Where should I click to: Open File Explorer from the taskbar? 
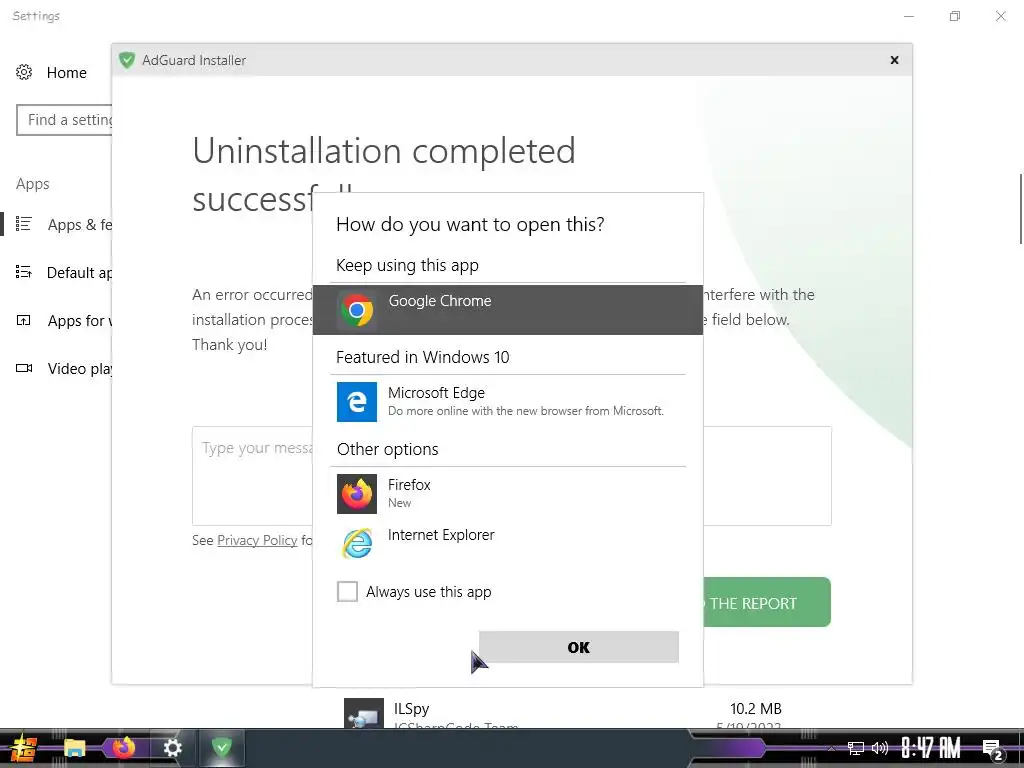[75, 748]
